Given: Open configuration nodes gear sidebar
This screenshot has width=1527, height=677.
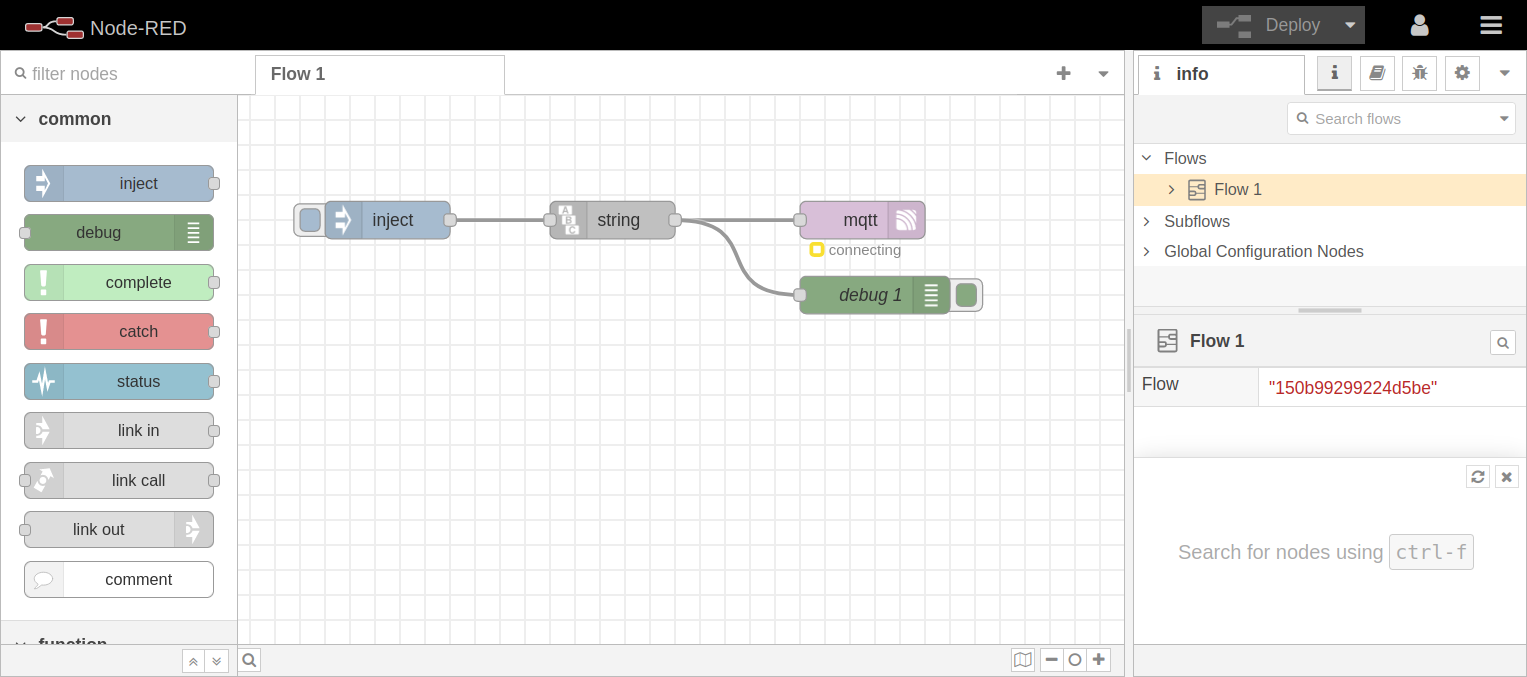Looking at the screenshot, I should (x=1462, y=73).
